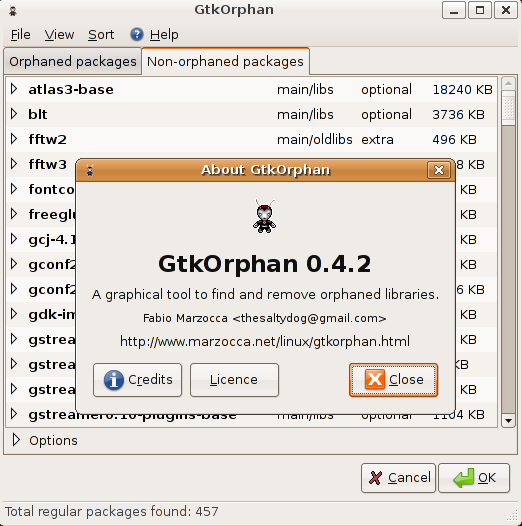The width and height of the screenshot is (522, 526).
Task: Expand the atlas3-base package row
Action: click(14, 89)
